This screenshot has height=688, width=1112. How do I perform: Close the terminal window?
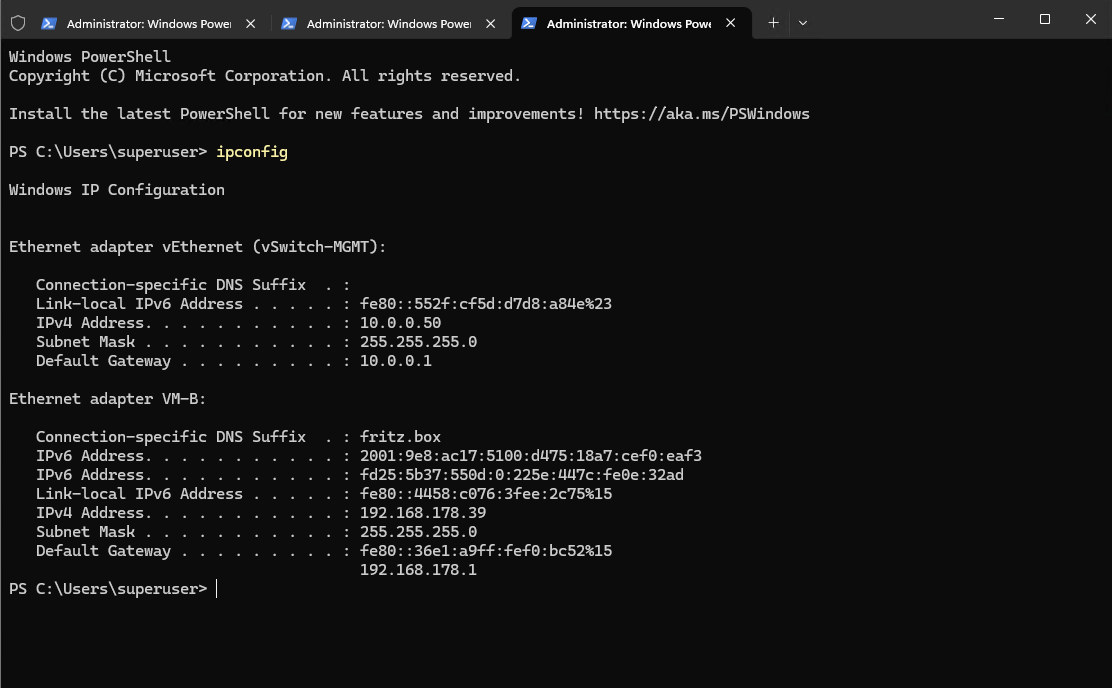[1090, 19]
